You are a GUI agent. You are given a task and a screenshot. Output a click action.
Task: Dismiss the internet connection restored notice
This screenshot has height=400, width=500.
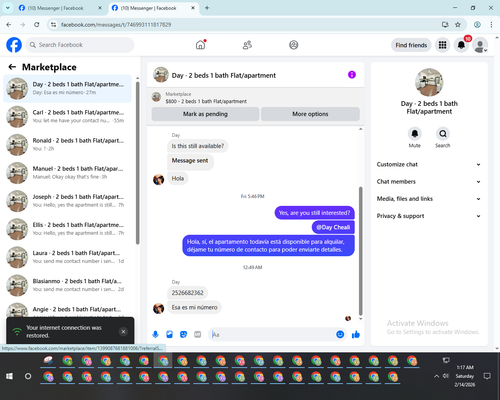pyautogui.click(x=123, y=331)
